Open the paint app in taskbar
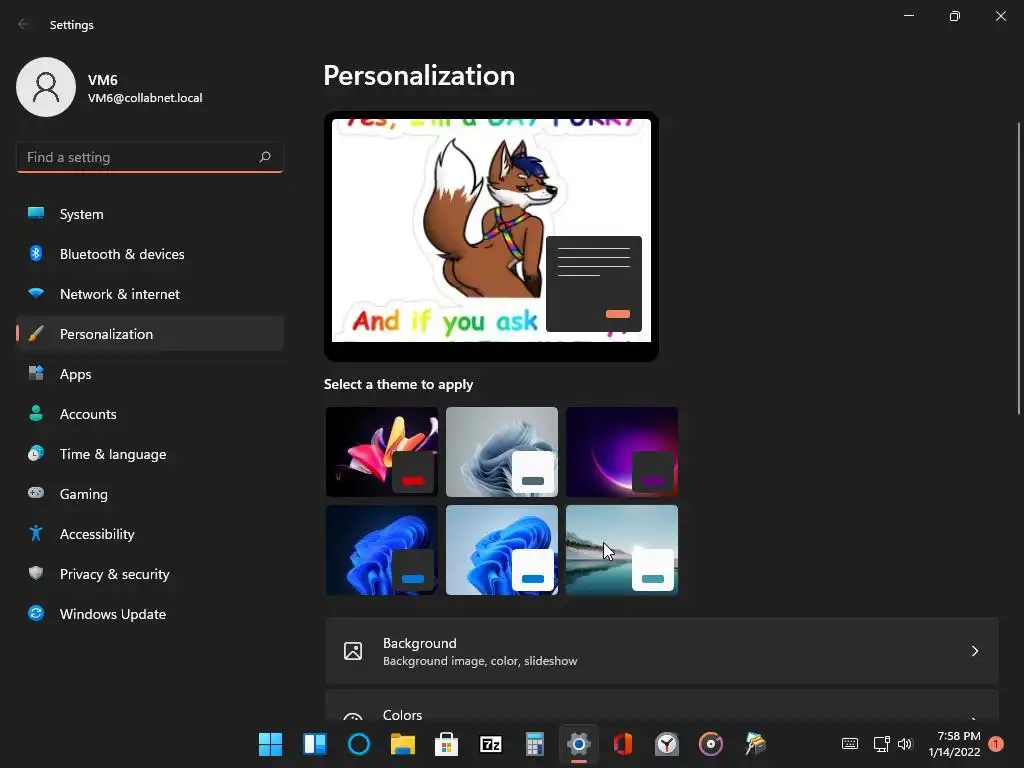The image size is (1024, 768). coord(755,744)
